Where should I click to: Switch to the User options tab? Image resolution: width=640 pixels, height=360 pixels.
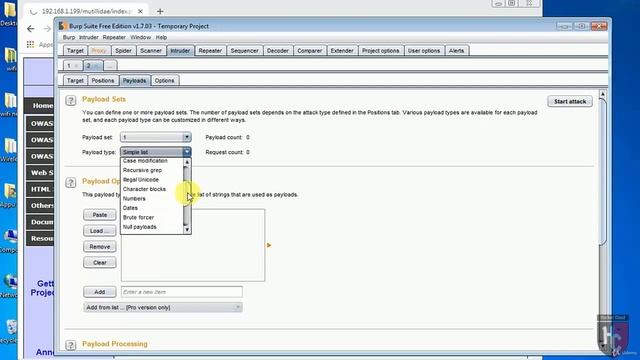pyautogui.click(x=424, y=51)
